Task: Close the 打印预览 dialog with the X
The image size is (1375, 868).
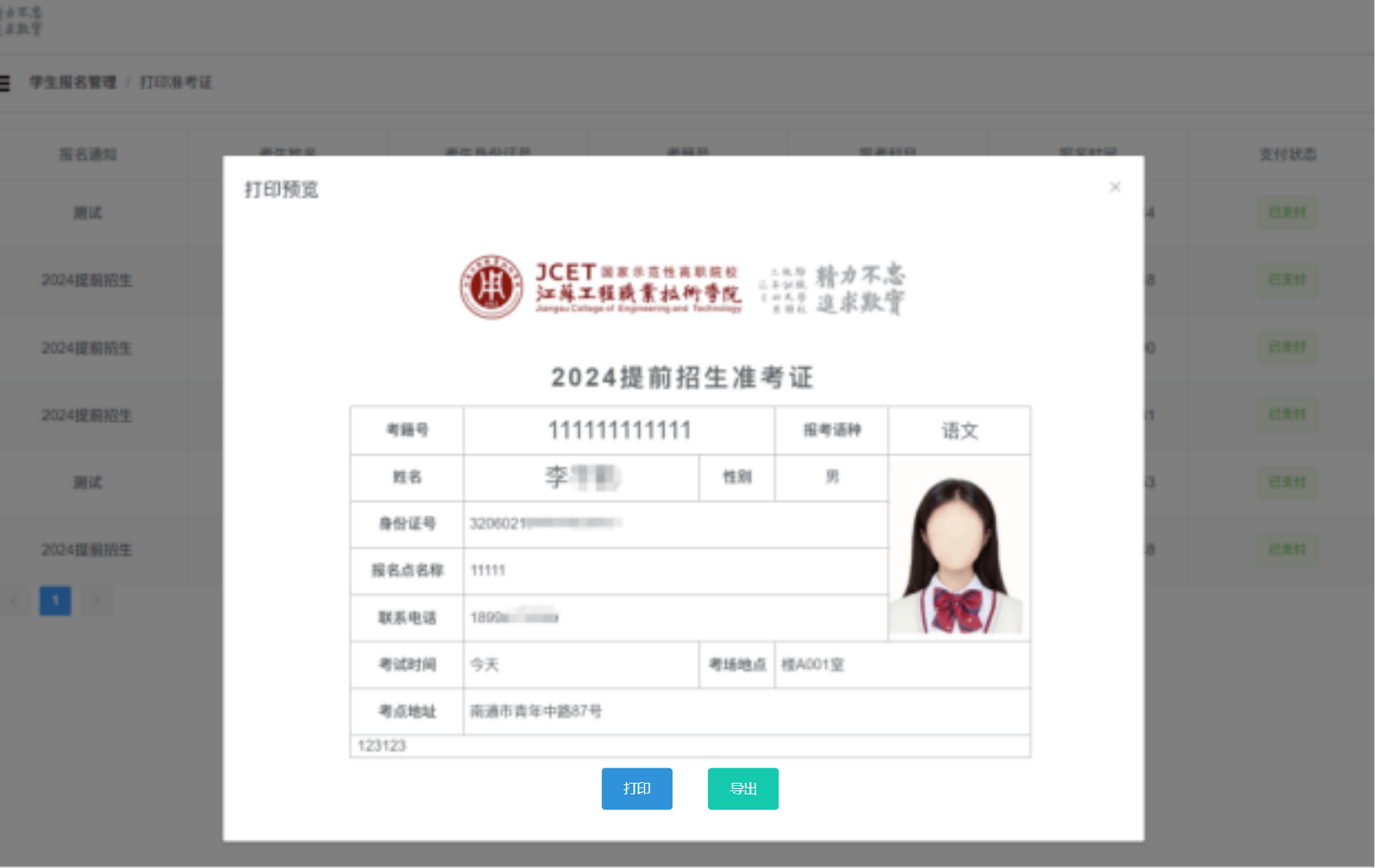Action: [1115, 187]
